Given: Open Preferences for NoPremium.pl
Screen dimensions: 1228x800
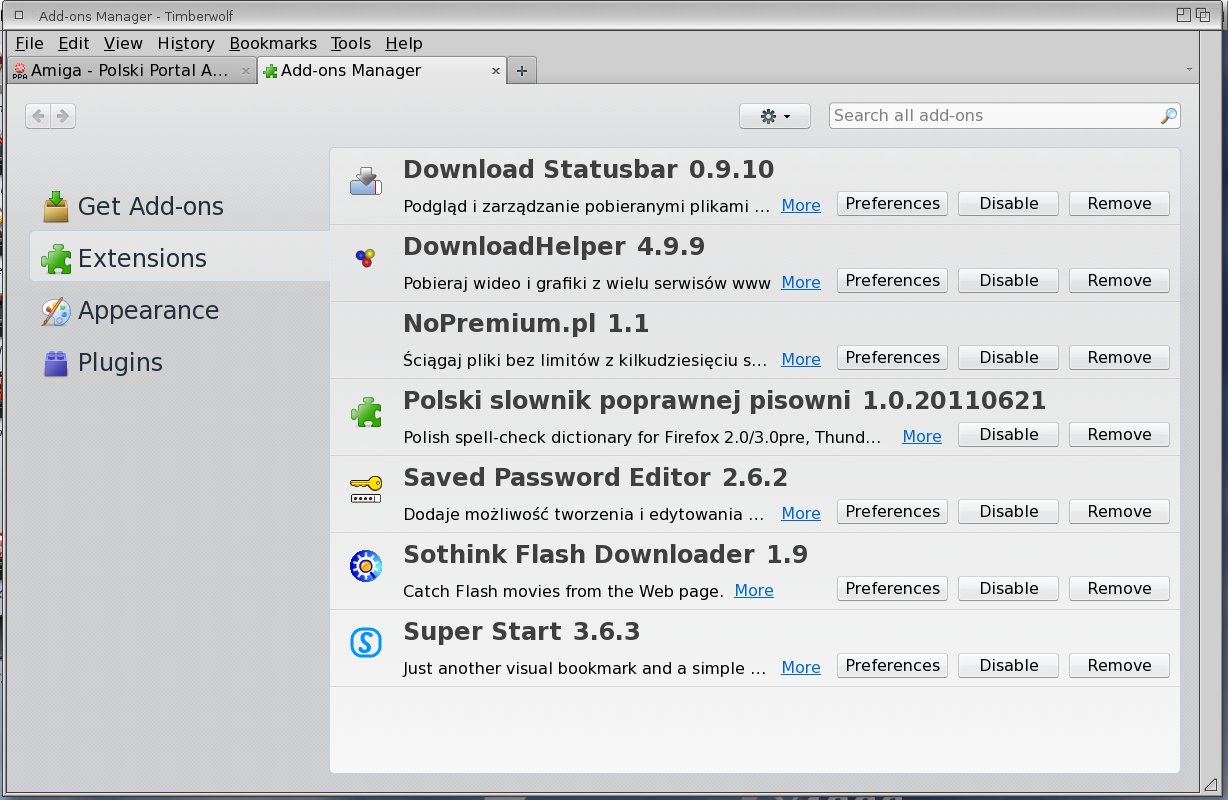Looking at the screenshot, I should click(893, 358).
